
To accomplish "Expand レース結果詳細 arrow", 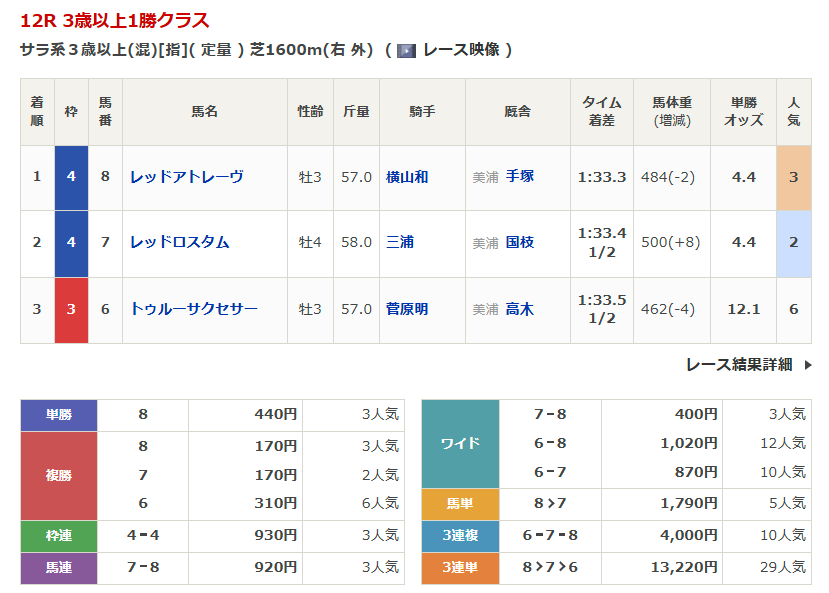I will (x=807, y=365).
